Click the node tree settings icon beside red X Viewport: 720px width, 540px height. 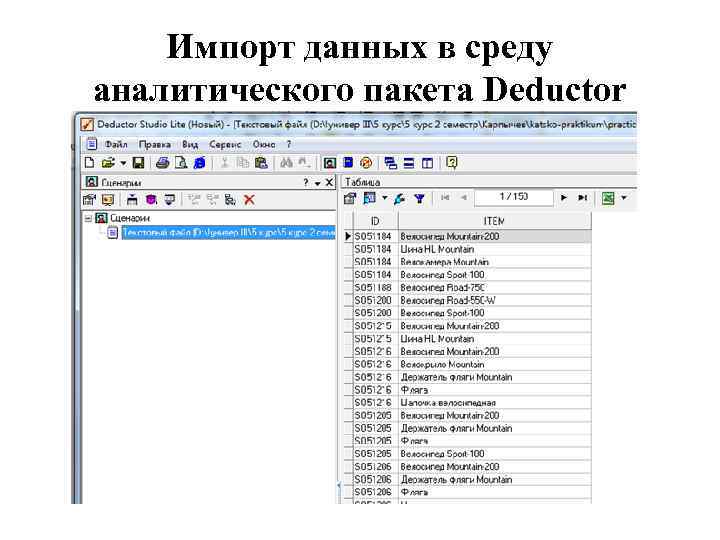pyautogui.click(x=230, y=200)
